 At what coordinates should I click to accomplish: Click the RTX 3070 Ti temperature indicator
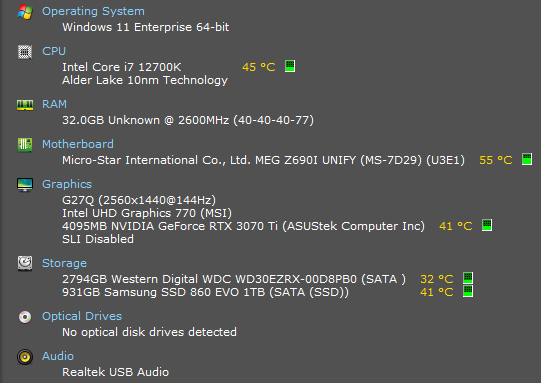tap(487, 225)
